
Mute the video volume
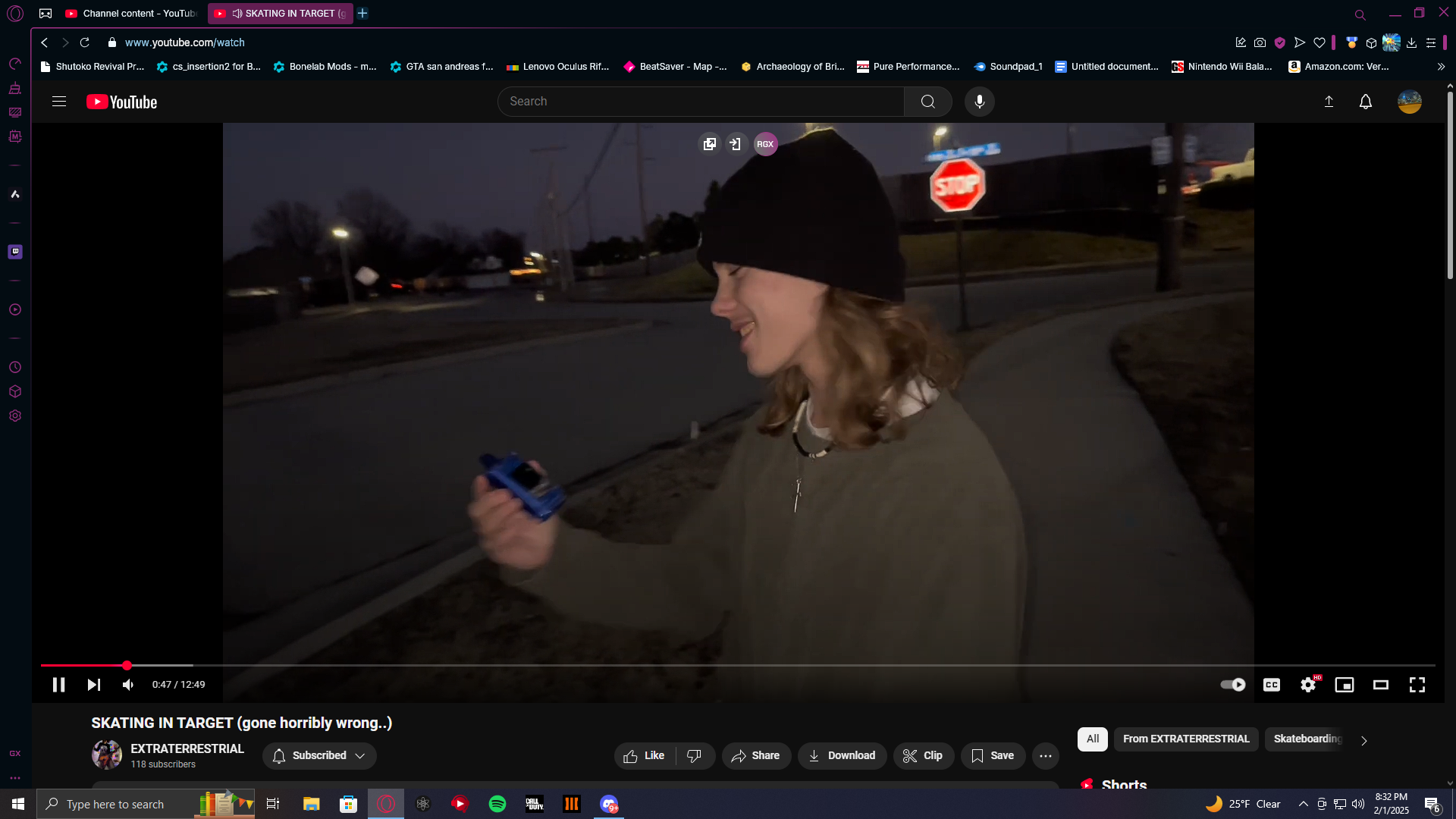click(x=128, y=685)
